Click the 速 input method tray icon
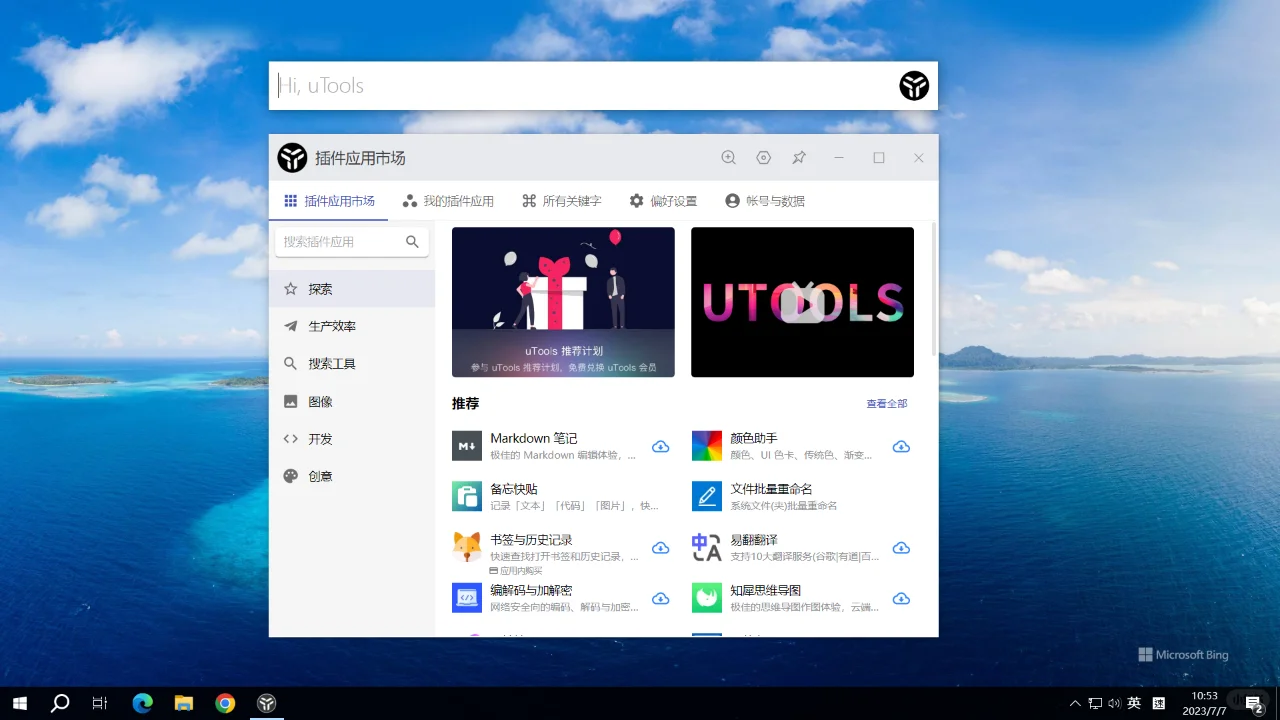 1159,704
